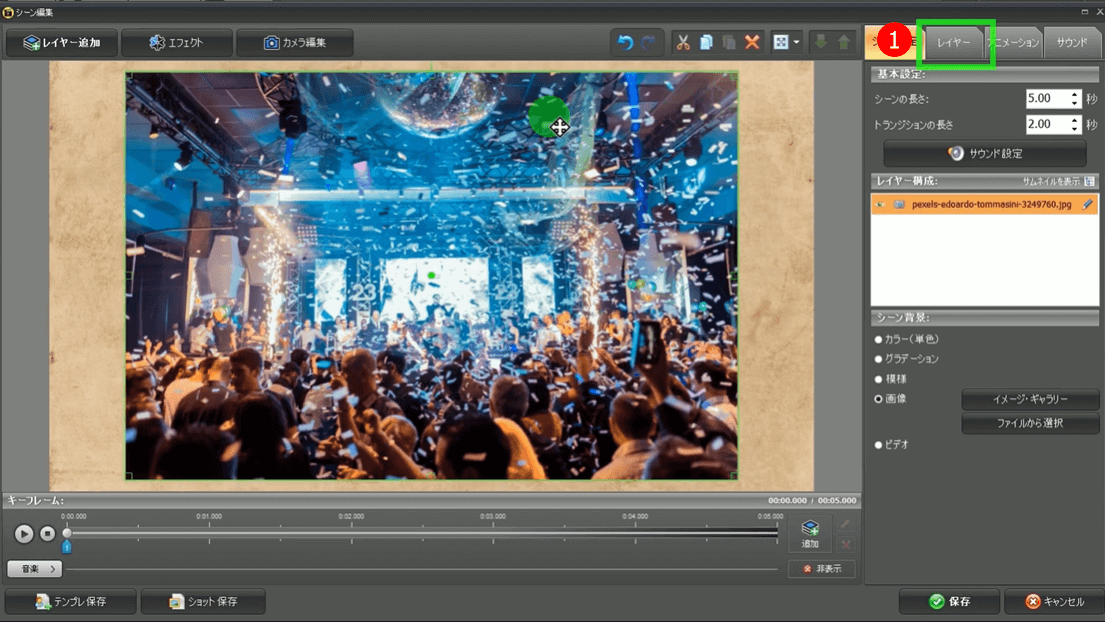Select the グラデーション background radio button
Screen dimensions: 1105x622
pyautogui.click(x=879, y=359)
